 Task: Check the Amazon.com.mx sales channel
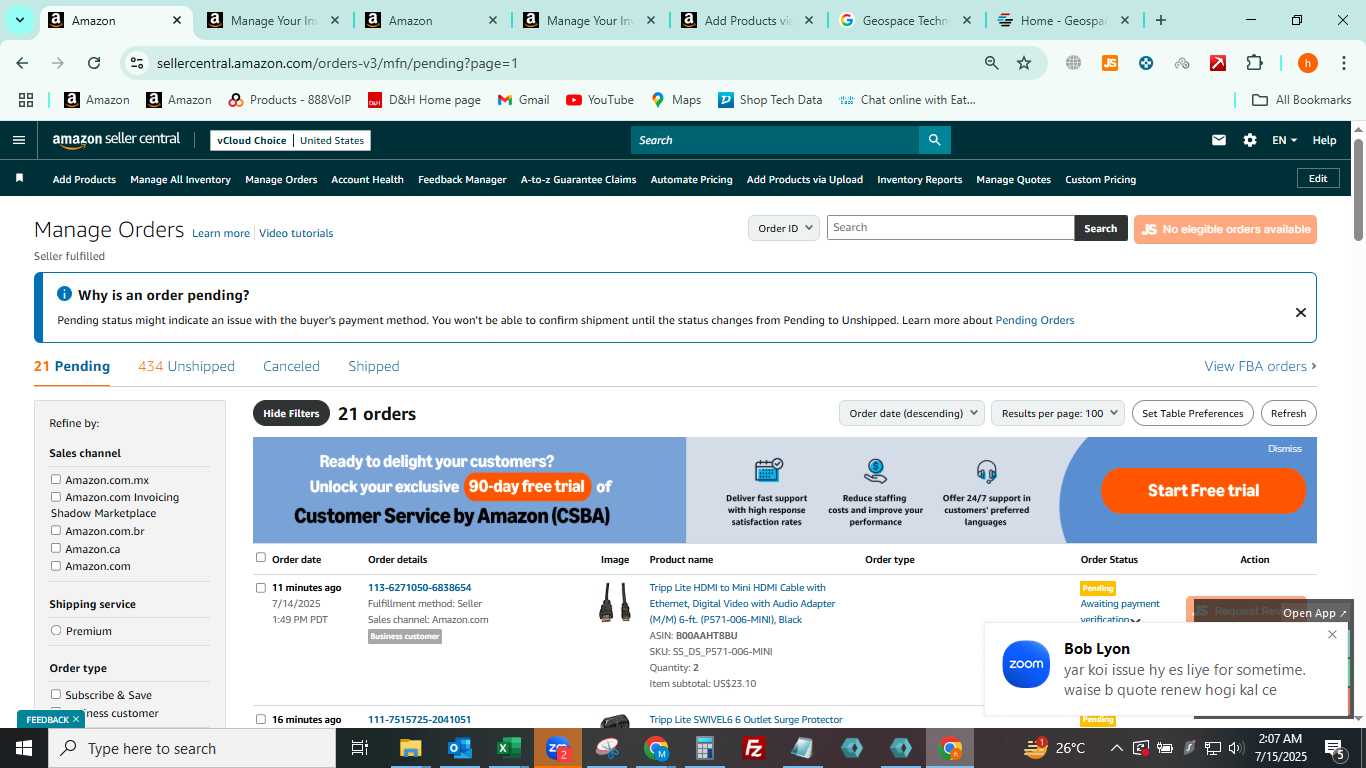[56, 480]
